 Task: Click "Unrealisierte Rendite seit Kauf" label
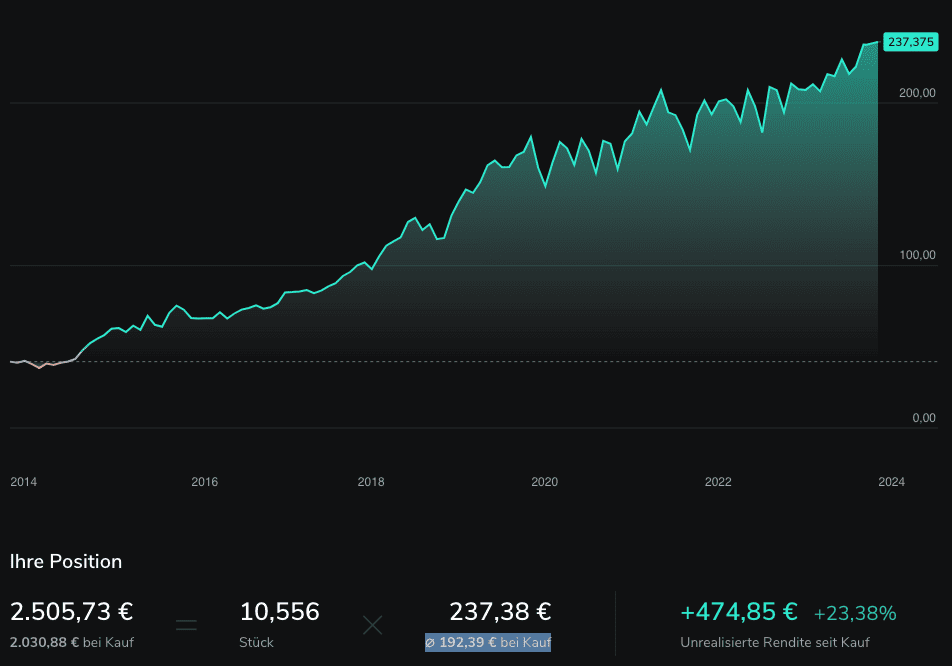(x=775, y=642)
